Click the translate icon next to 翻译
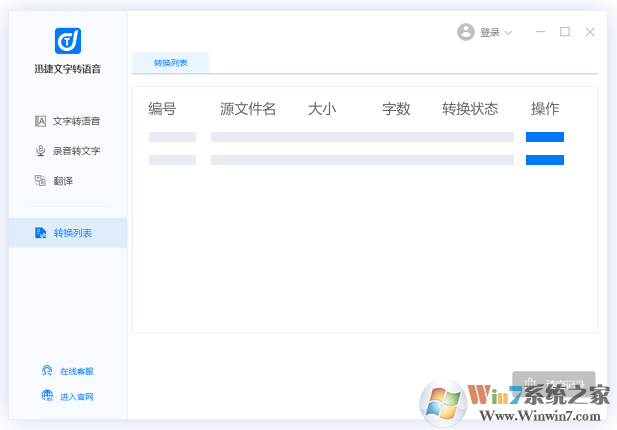The height and width of the screenshot is (430, 617). point(40,181)
